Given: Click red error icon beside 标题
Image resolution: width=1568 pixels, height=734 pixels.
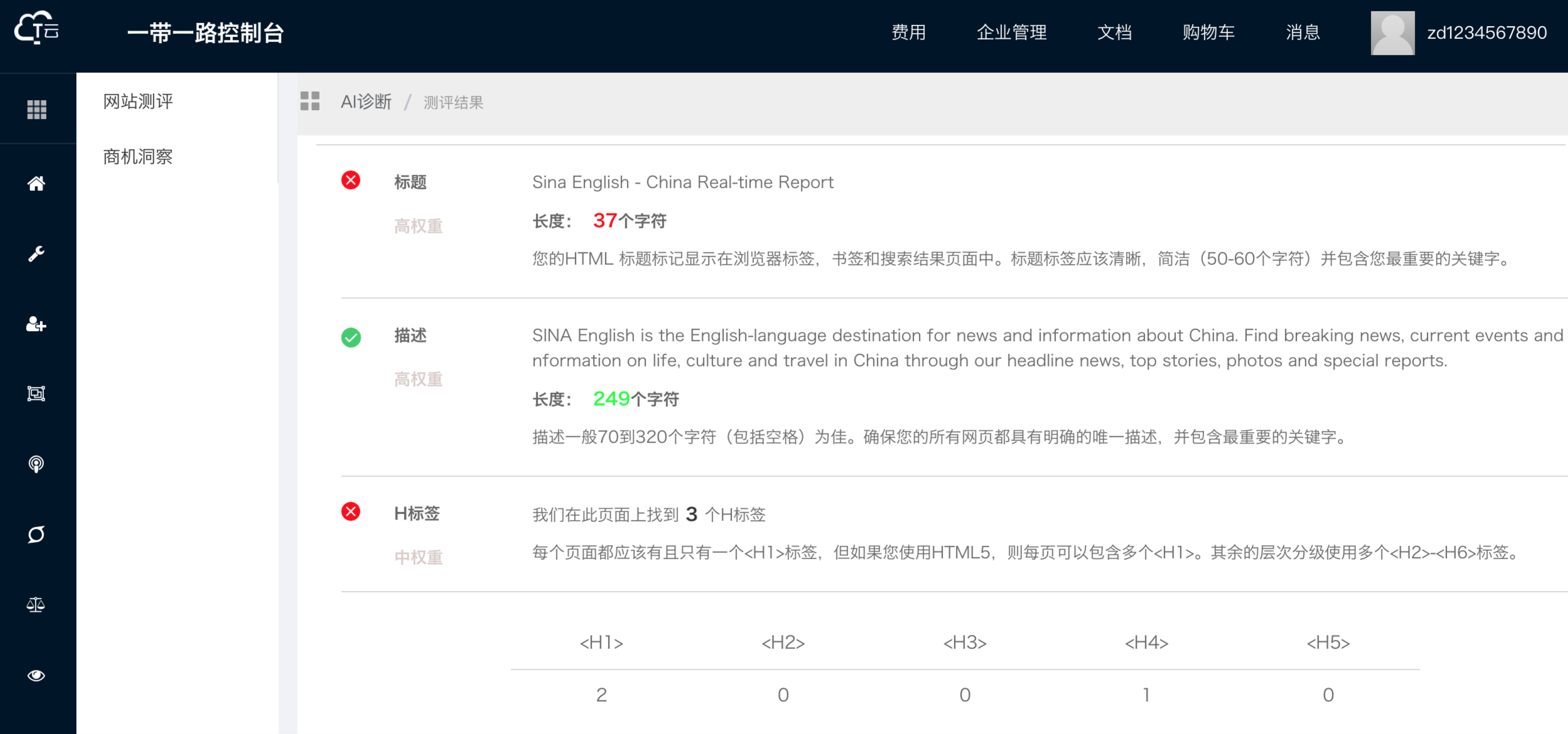Looking at the screenshot, I should (351, 181).
